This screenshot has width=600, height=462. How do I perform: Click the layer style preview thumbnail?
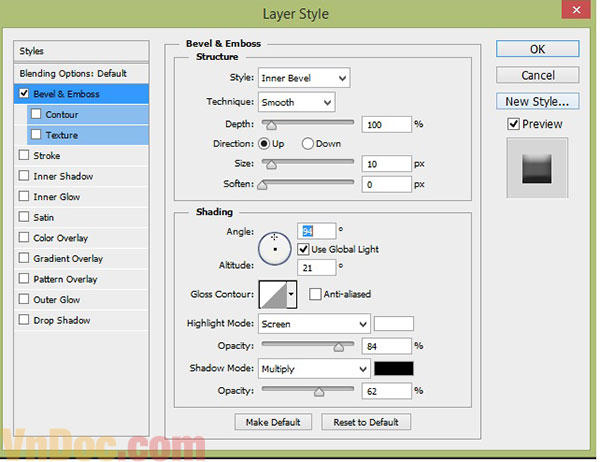point(537,168)
